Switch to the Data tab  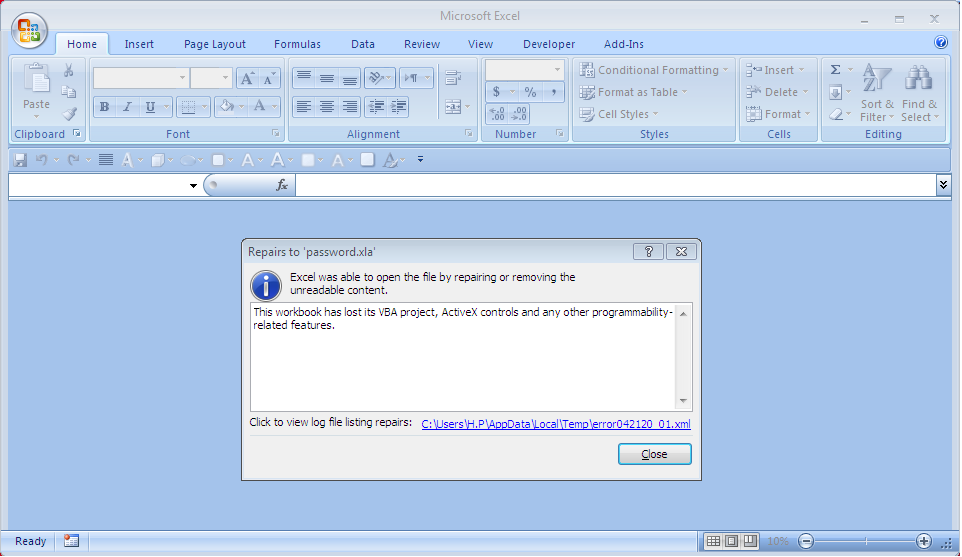(x=363, y=44)
